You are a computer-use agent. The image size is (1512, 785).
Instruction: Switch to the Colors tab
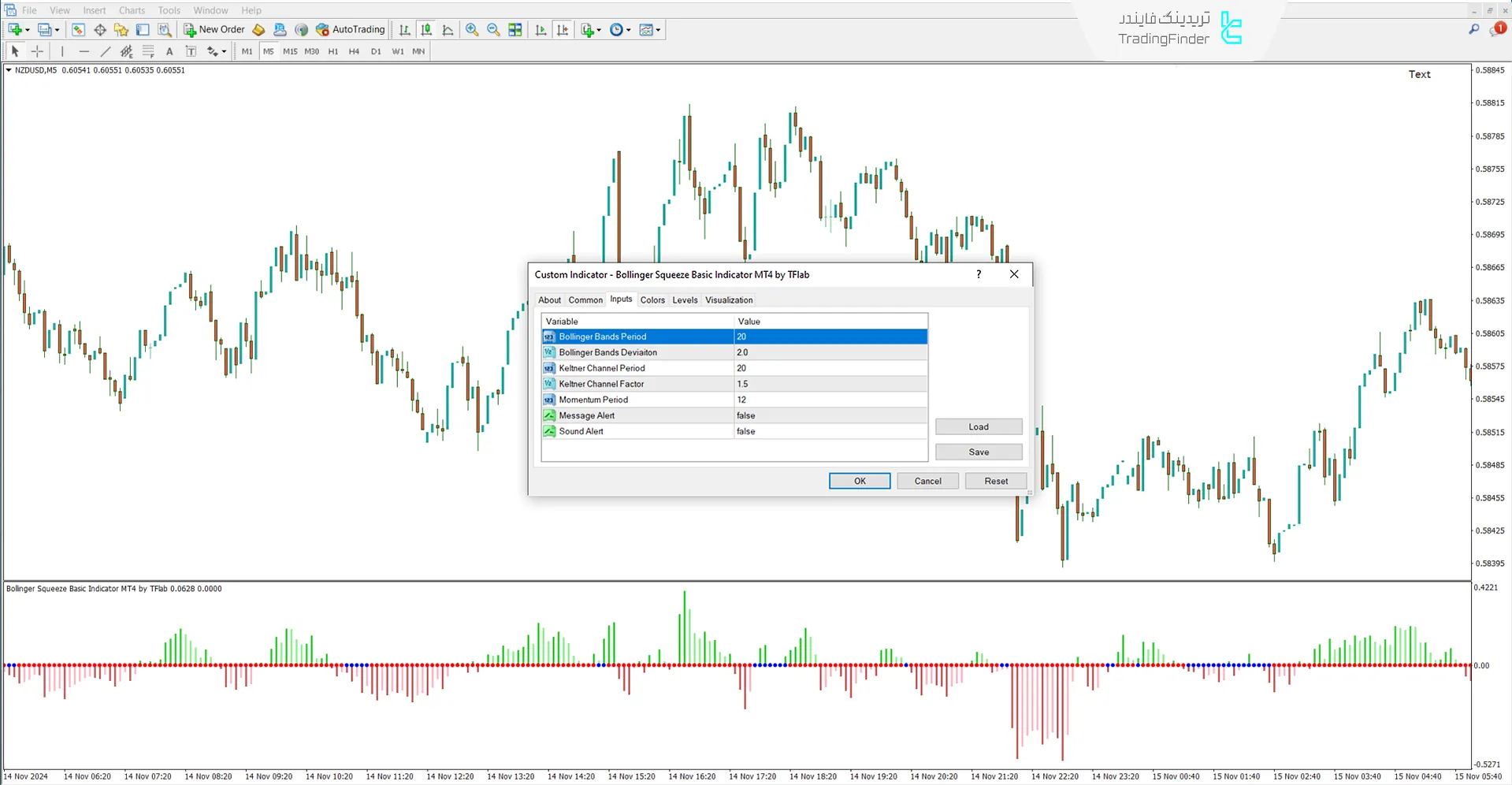(x=652, y=299)
